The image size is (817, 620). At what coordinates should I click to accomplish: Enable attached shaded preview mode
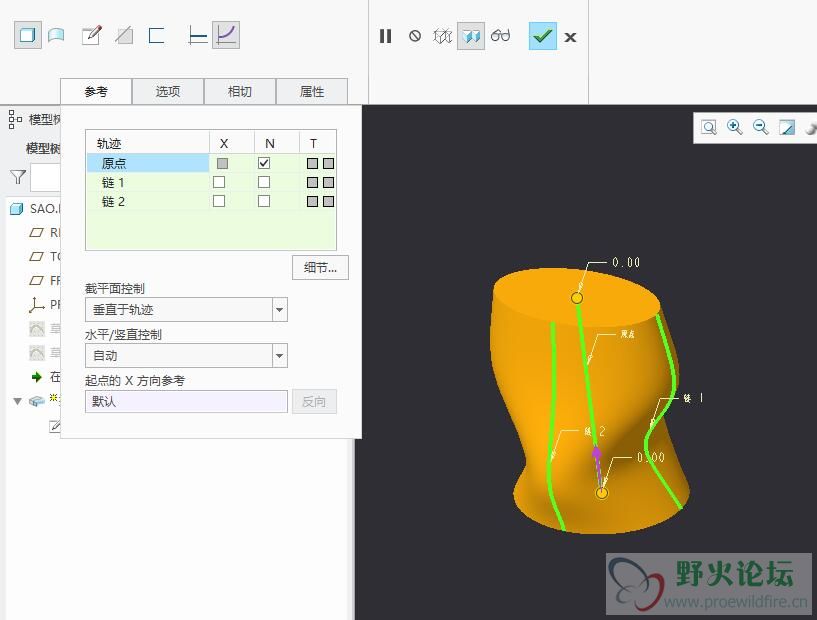pyautogui.click(x=471, y=36)
